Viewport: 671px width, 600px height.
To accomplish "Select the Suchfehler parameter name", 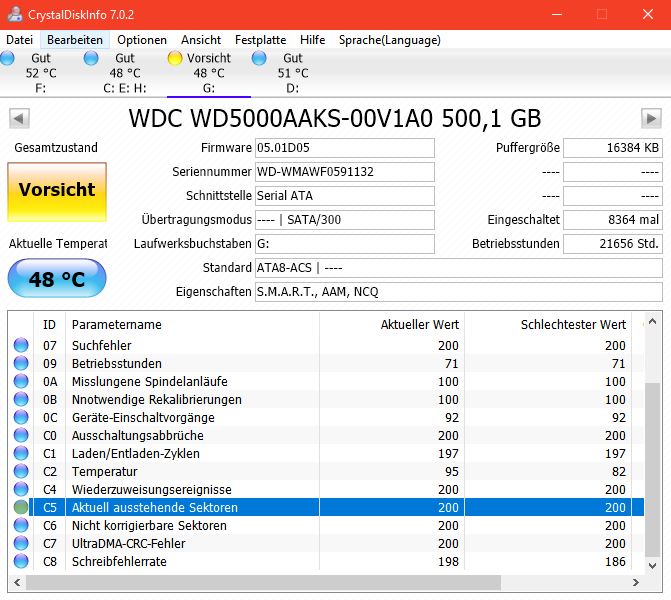I will pos(101,345).
